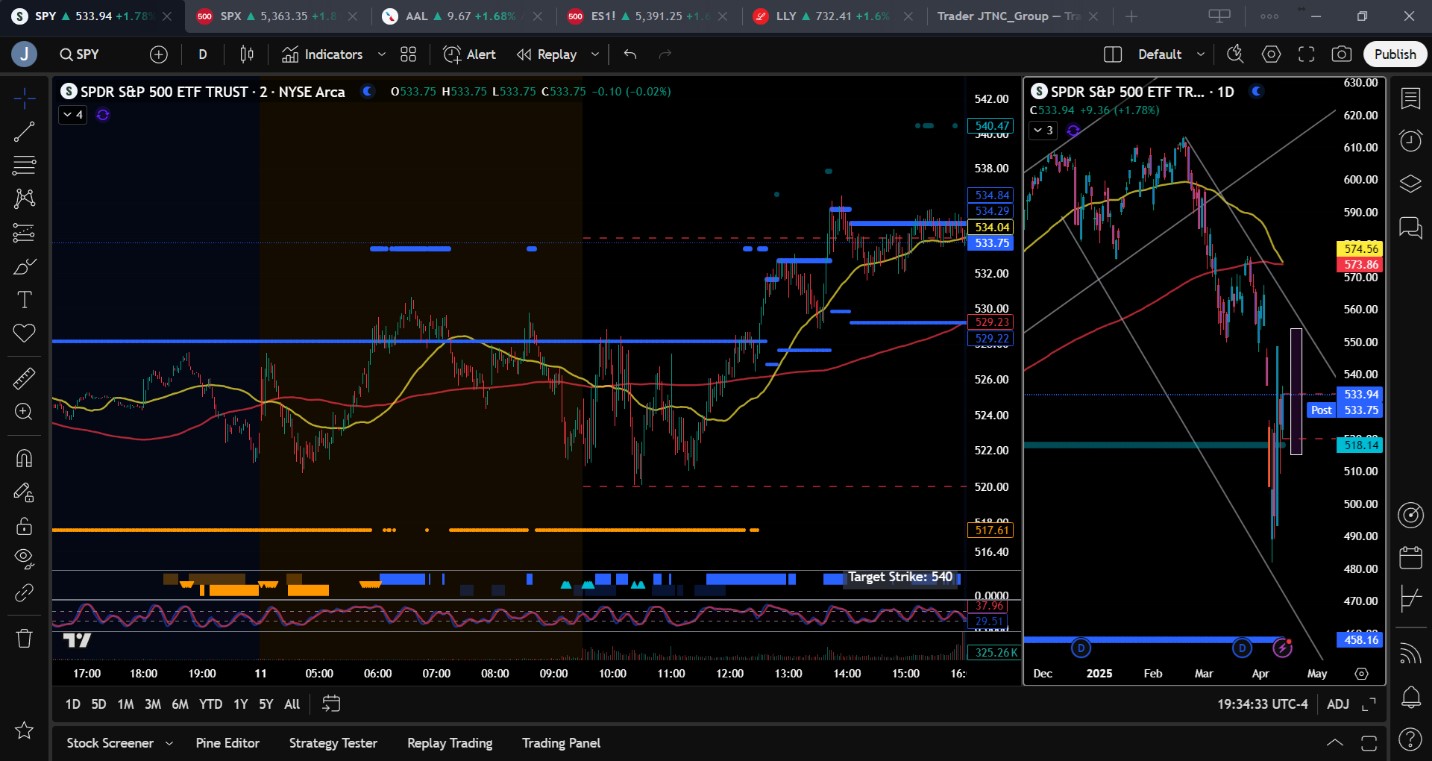The height and width of the screenshot is (761, 1432).
Task: Open the Indicators dialog
Action: tap(322, 54)
